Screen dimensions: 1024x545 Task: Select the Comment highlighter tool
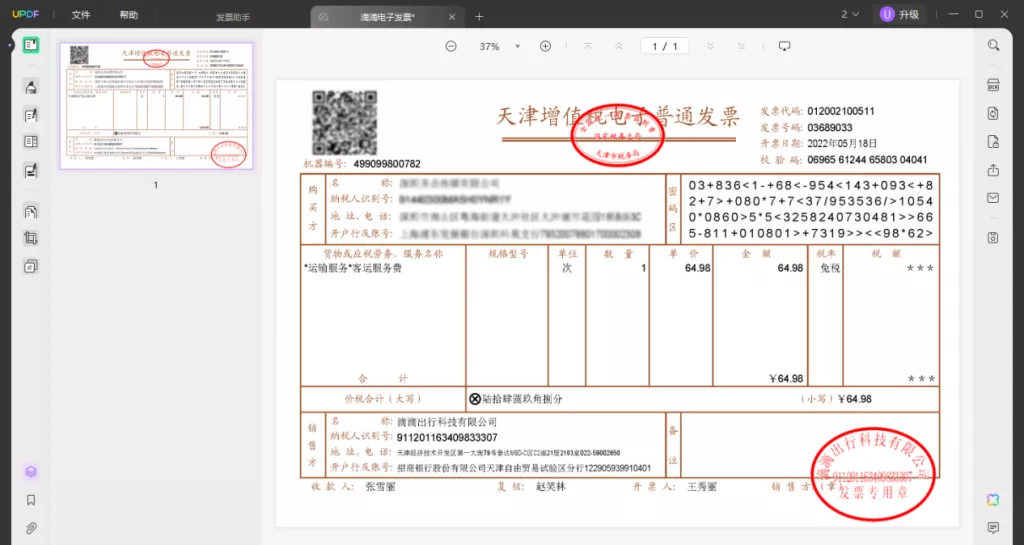tap(31, 87)
